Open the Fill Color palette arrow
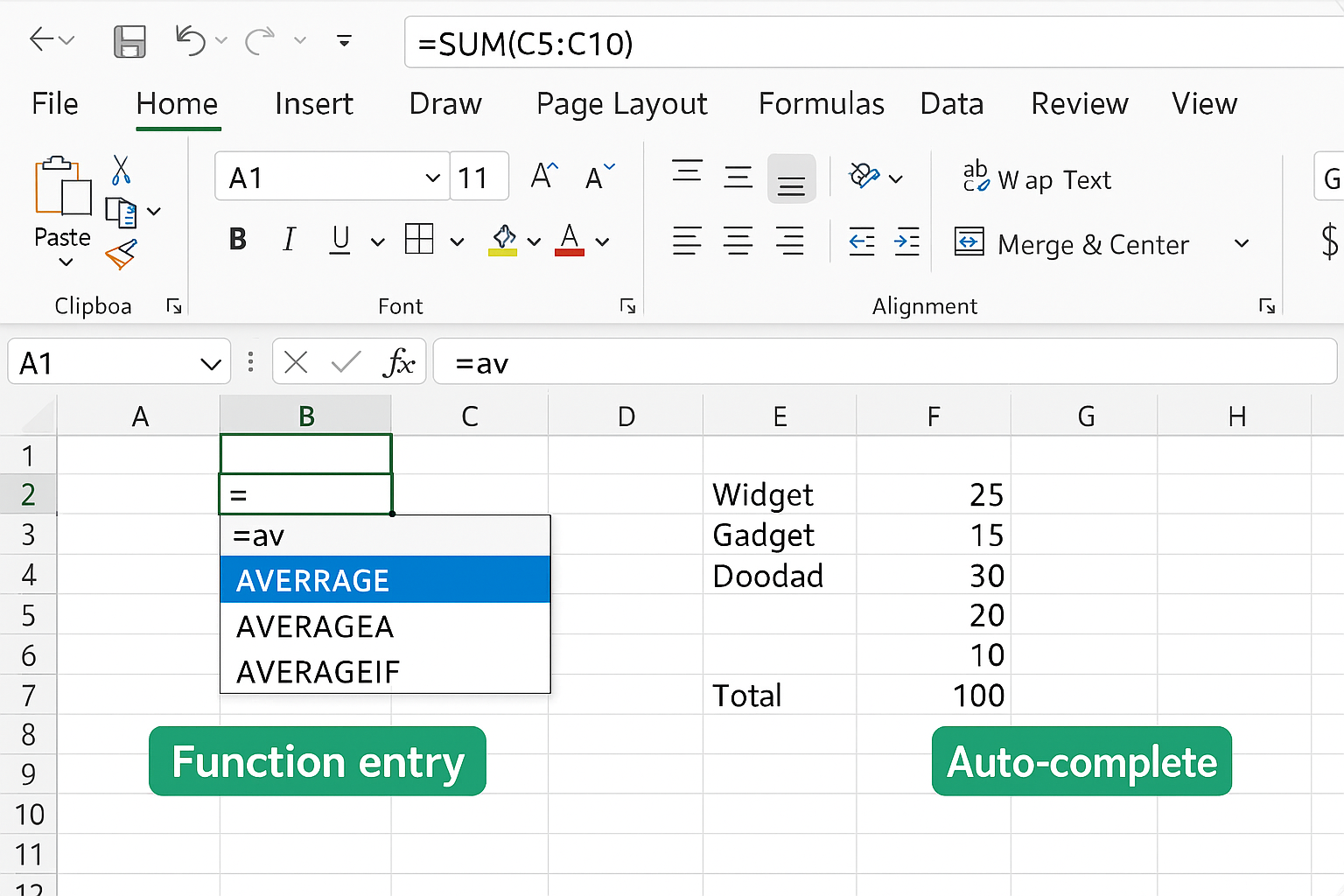The width and height of the screenshot is (1344, 896). click(x=534, y=242)
